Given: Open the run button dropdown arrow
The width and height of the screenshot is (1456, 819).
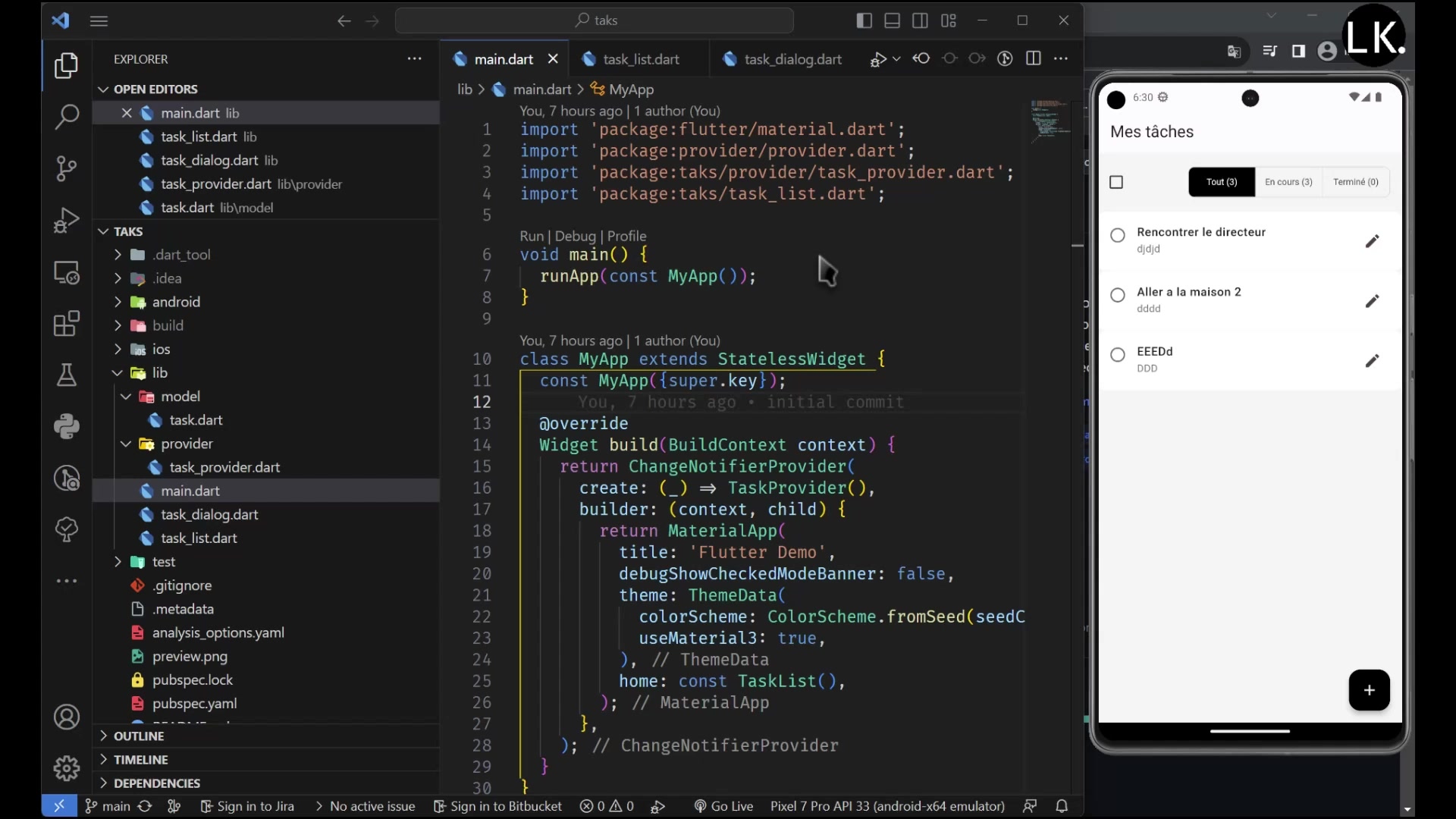Looking at the screenshot, I should click(896, 59).
